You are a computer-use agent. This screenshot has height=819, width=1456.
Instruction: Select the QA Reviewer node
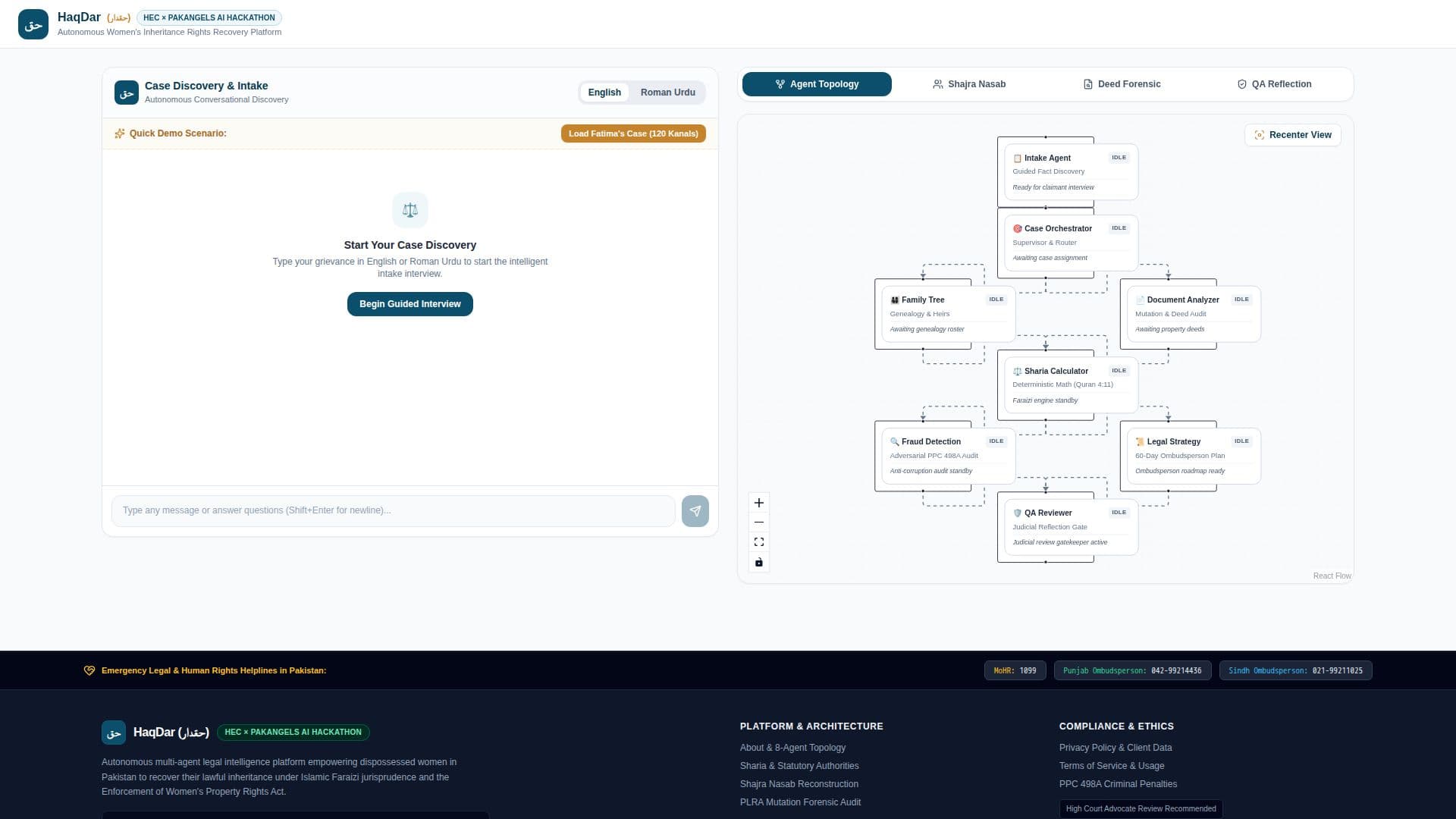pos(1071,527)
